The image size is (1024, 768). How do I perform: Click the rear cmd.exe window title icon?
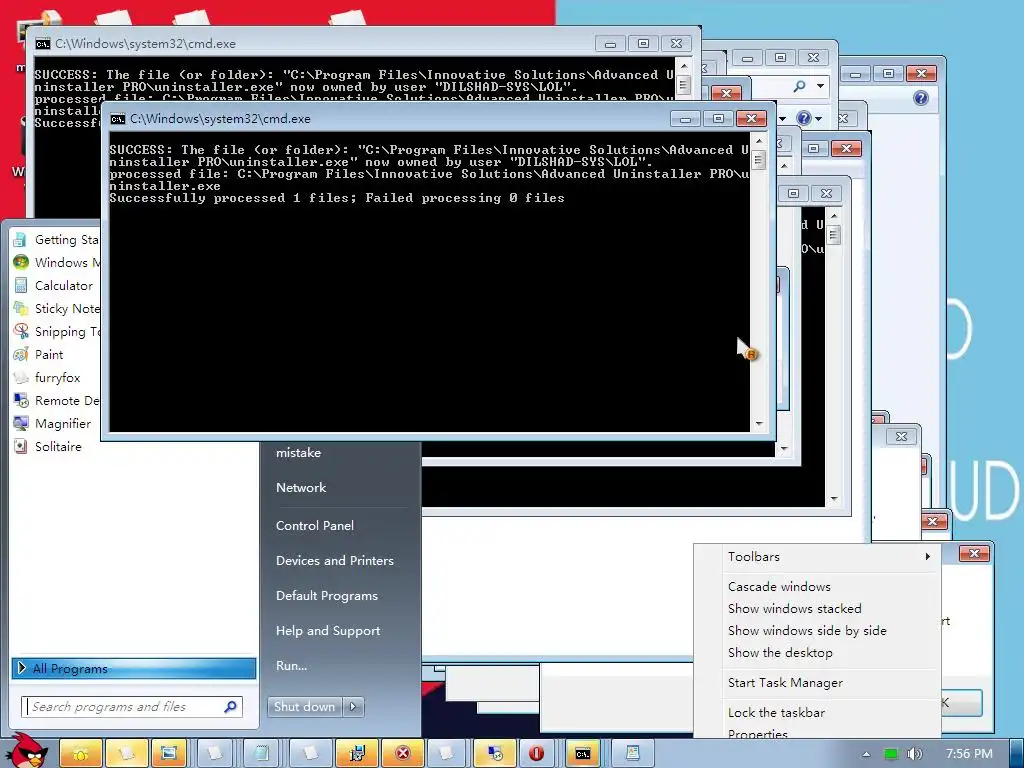(x=42, y=44)
